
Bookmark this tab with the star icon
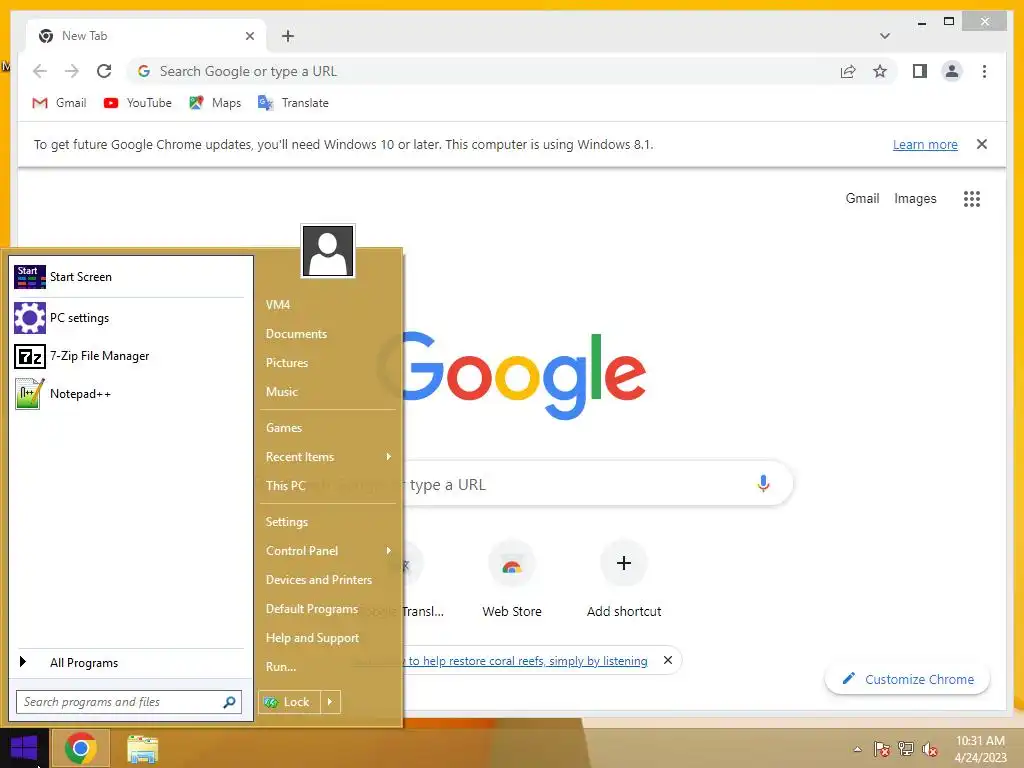880,71
